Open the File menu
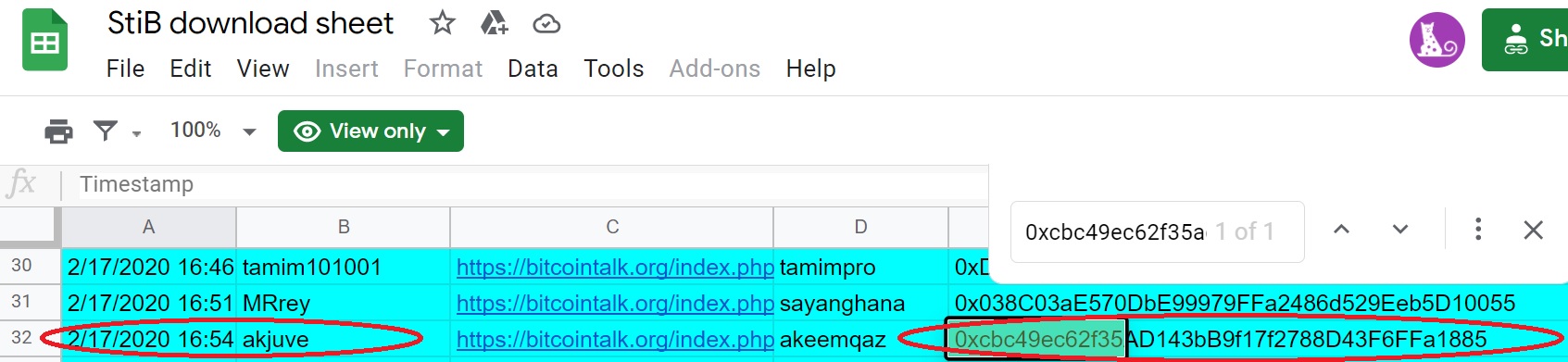The image size is (1568, 362). coord(125,69)
